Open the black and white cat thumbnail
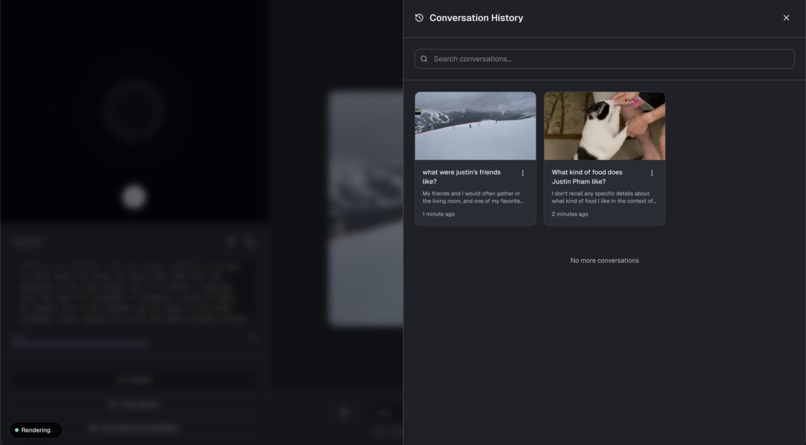The image size is (806, 445). pyautogui.click(x=604, y=126)
